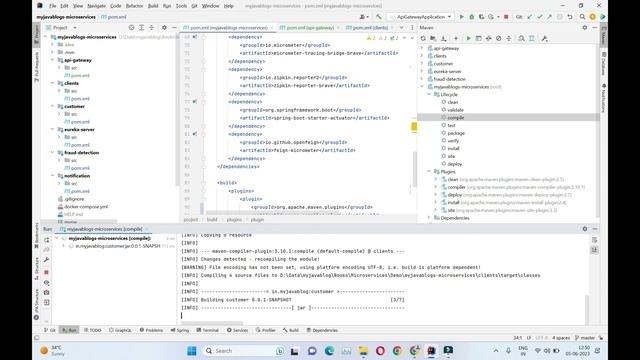The height and width of the screenshot is (360, 640).
Task: Select the compile lifecycle goal
Action: point(456,118)
